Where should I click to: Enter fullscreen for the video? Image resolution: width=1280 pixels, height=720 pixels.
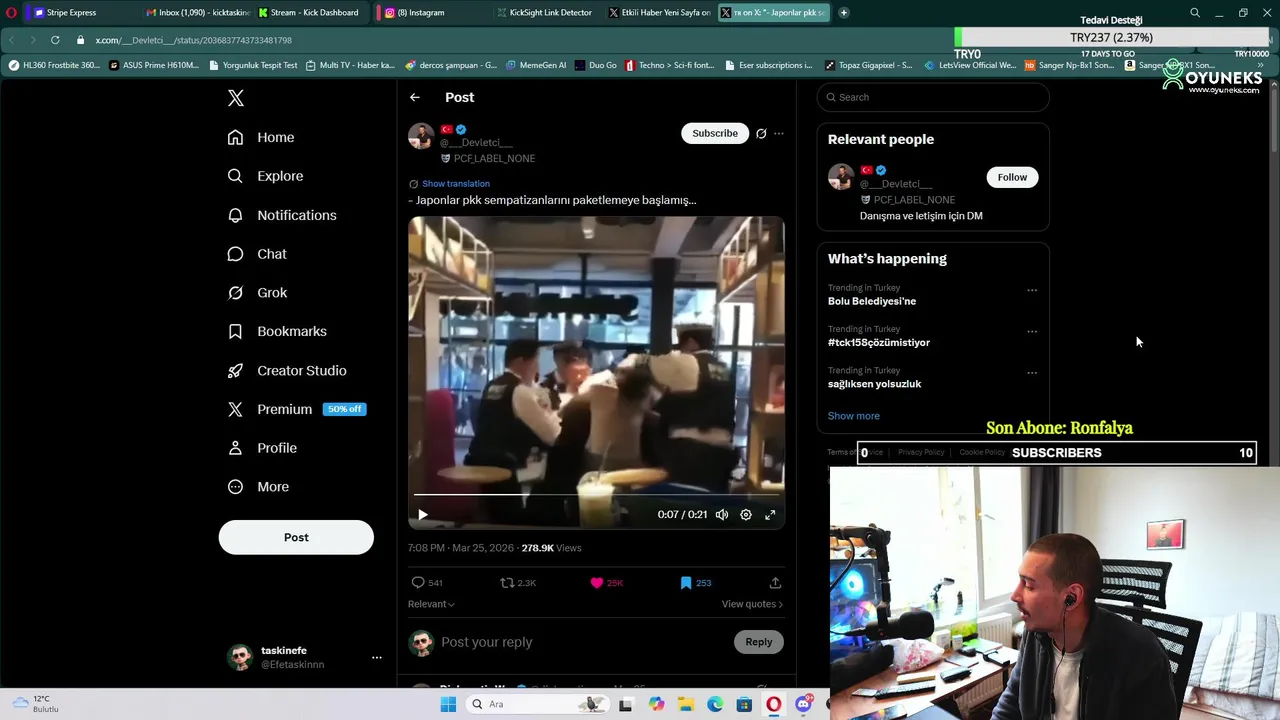click(770, 515)
